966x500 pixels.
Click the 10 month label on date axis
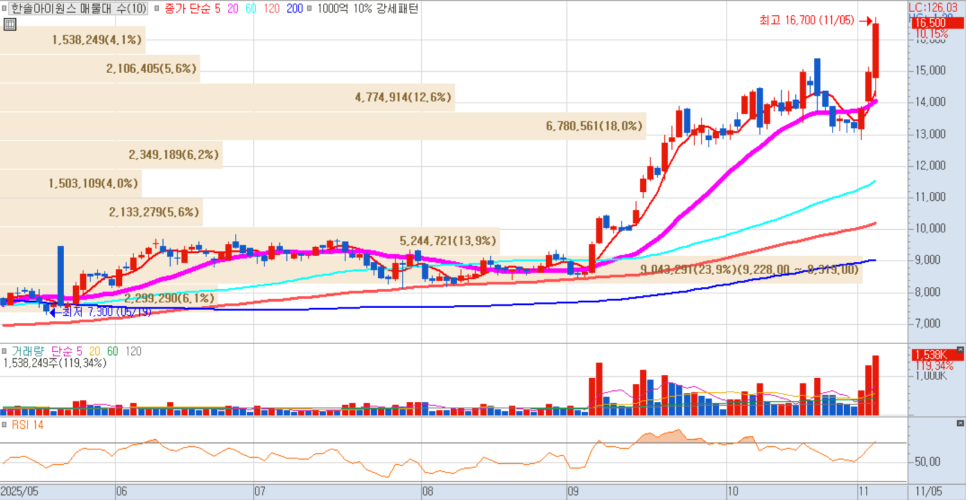[733, 492]
